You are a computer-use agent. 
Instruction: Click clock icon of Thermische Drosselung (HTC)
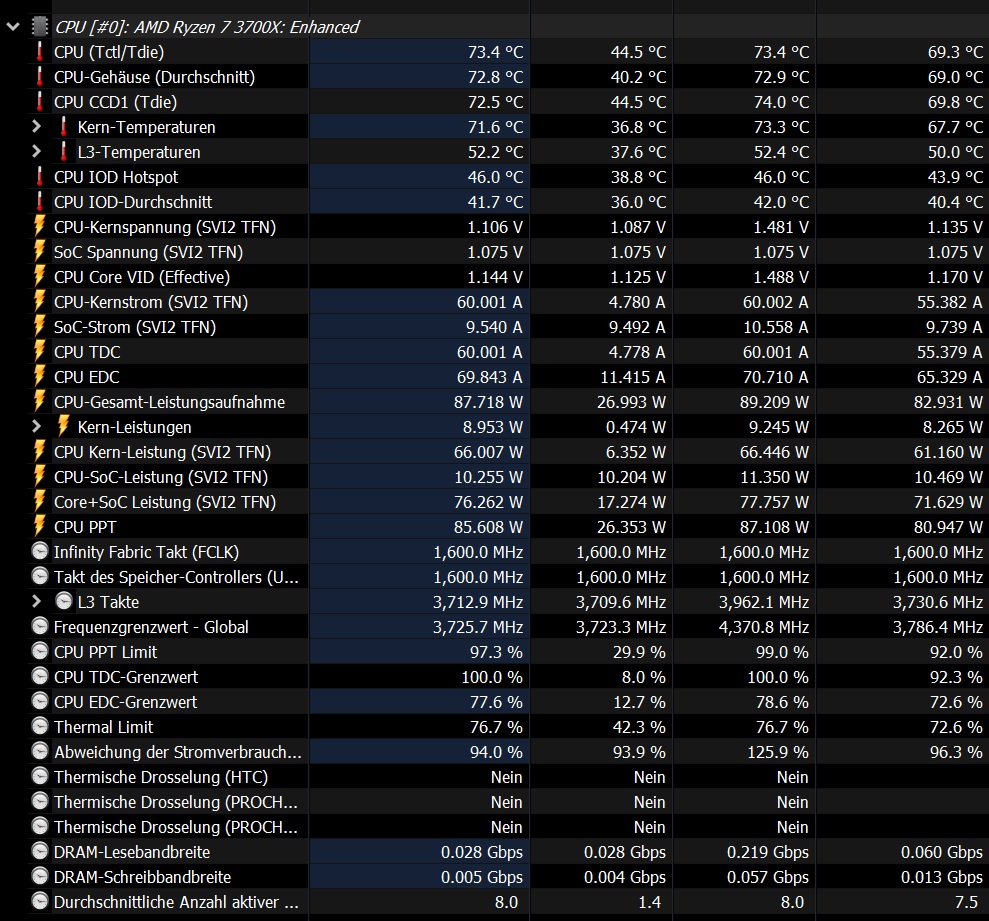click(x=40, y=777)
